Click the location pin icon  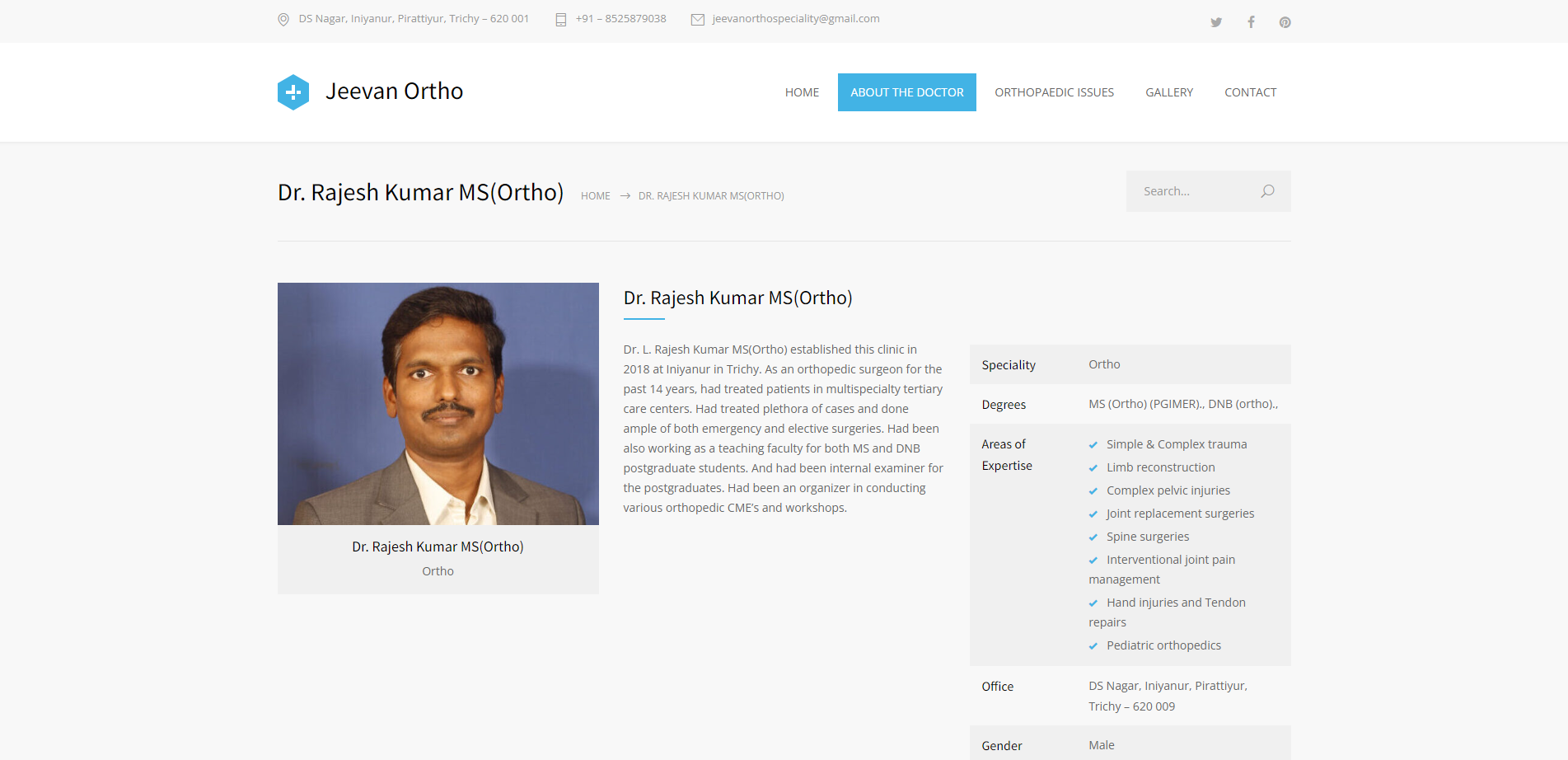pyautogui.click(x=283, y=20)
